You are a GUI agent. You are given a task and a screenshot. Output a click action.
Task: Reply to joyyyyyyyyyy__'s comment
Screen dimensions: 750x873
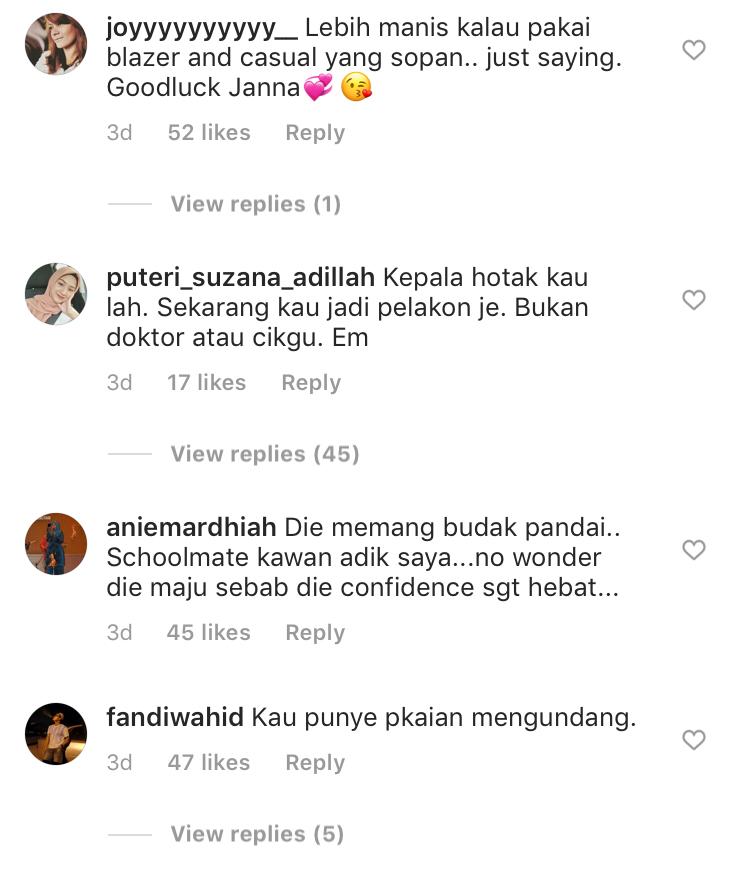coord(315,133)
